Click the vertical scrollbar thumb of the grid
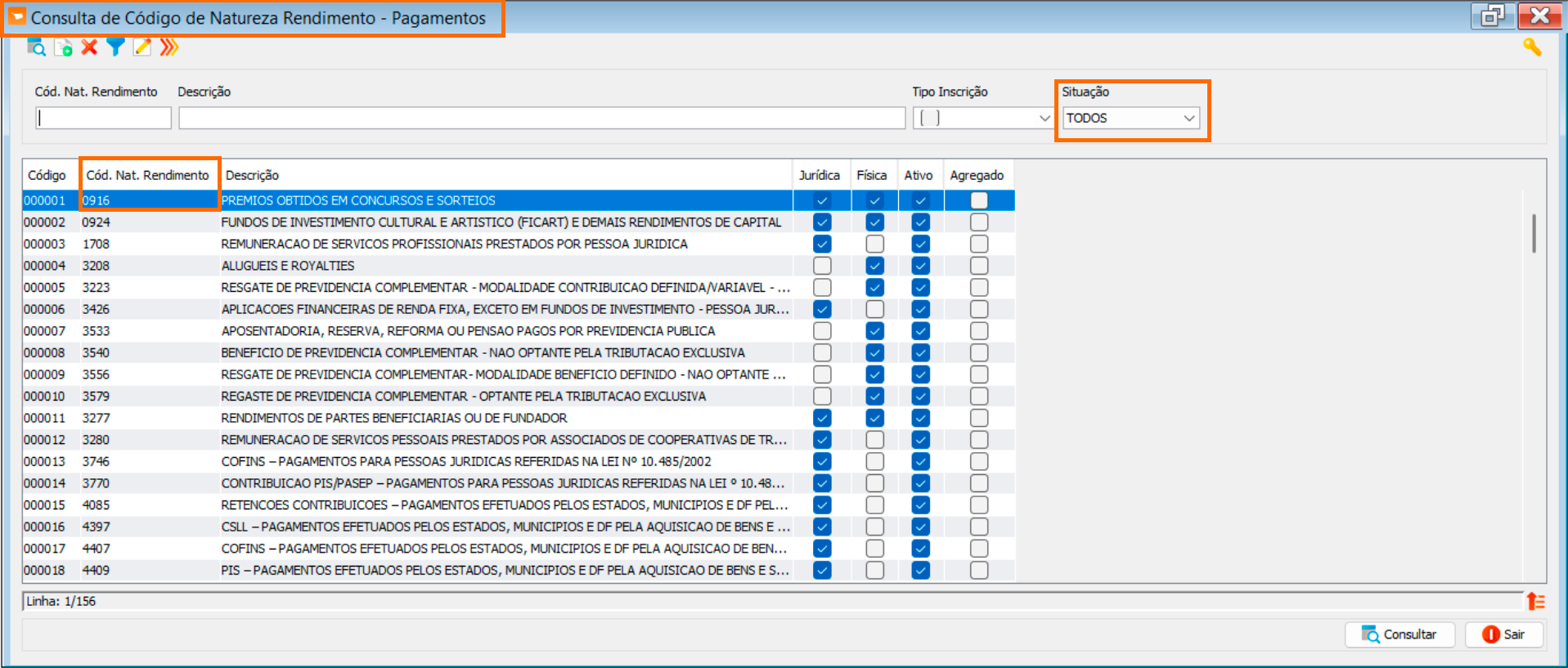Image resolution: width=1568 pixels, height=668 pixels. pyautogui.click(x=1534, y=233)
